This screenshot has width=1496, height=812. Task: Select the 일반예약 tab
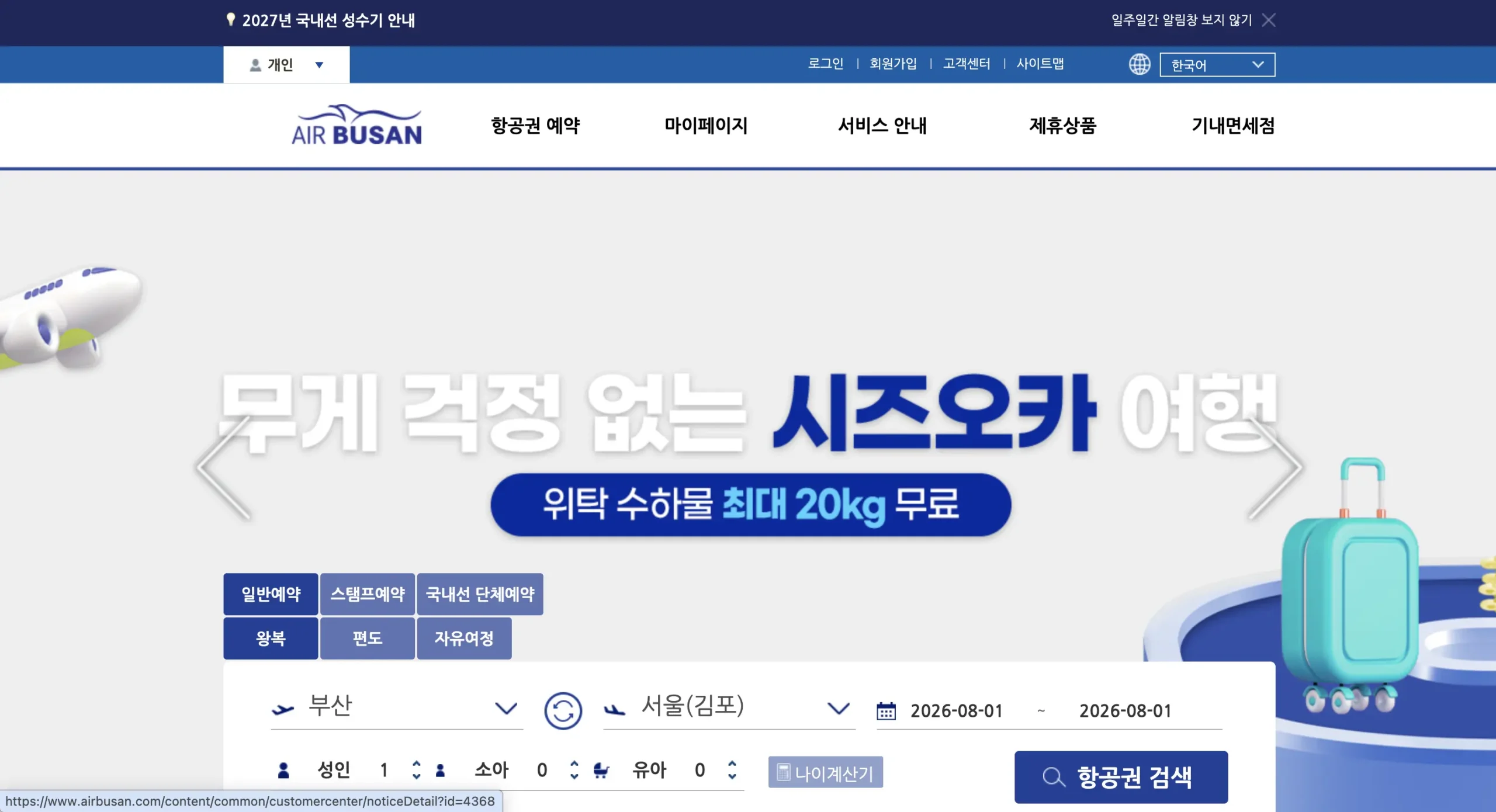pyautogui.click(x=271, y=594)
